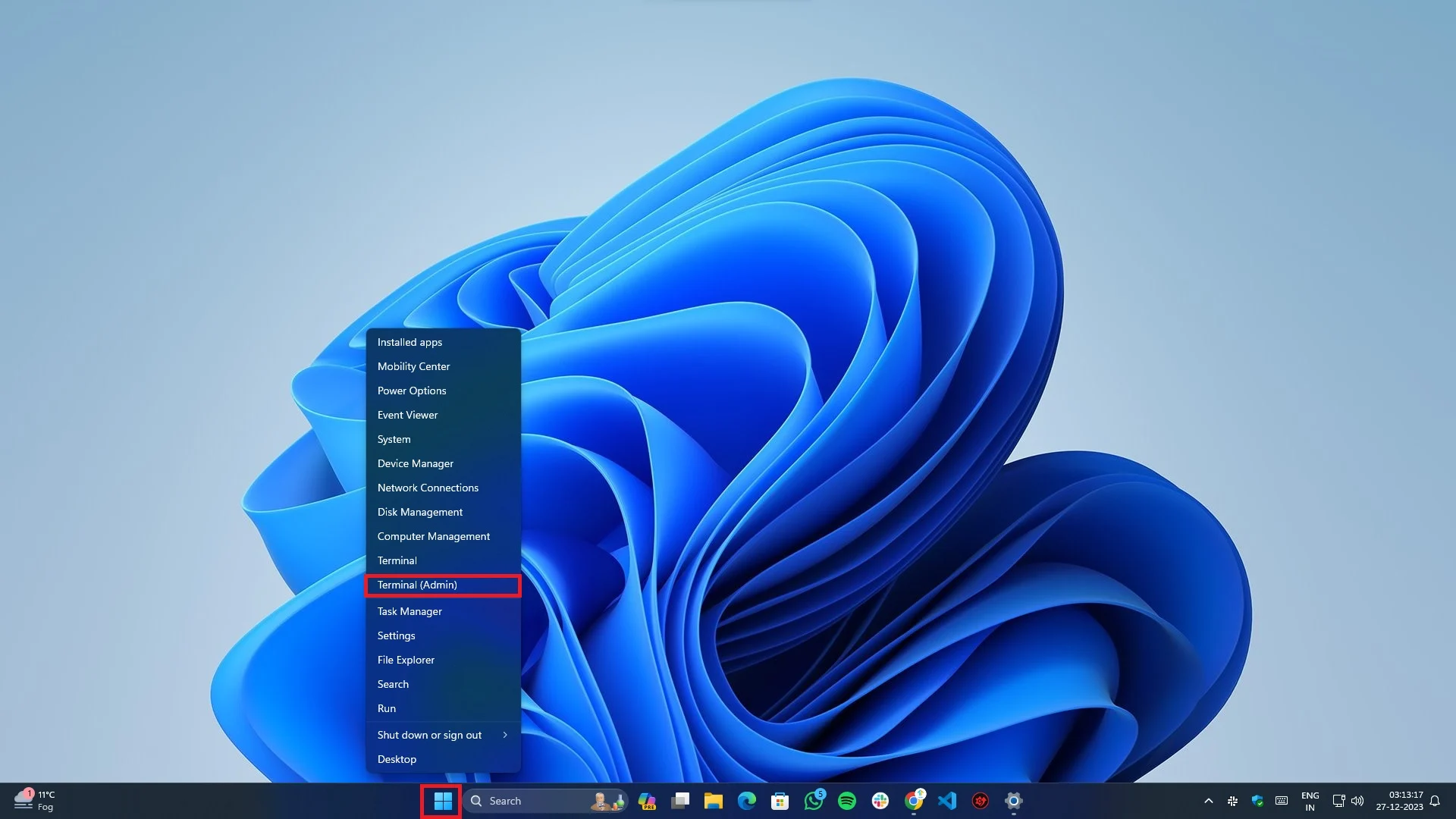Launch Terminal (Admin) from the menu

pyautogui.click(x=443, y=585)
